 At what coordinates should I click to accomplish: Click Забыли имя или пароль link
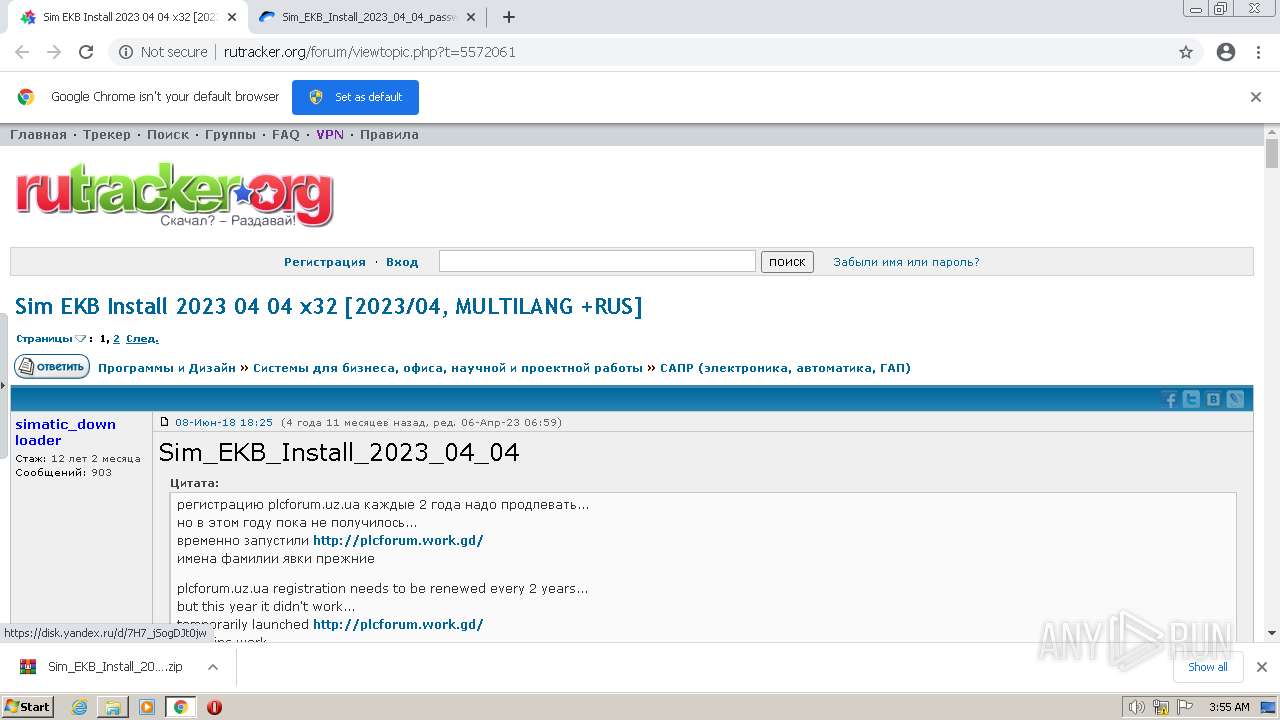[906, 262]
